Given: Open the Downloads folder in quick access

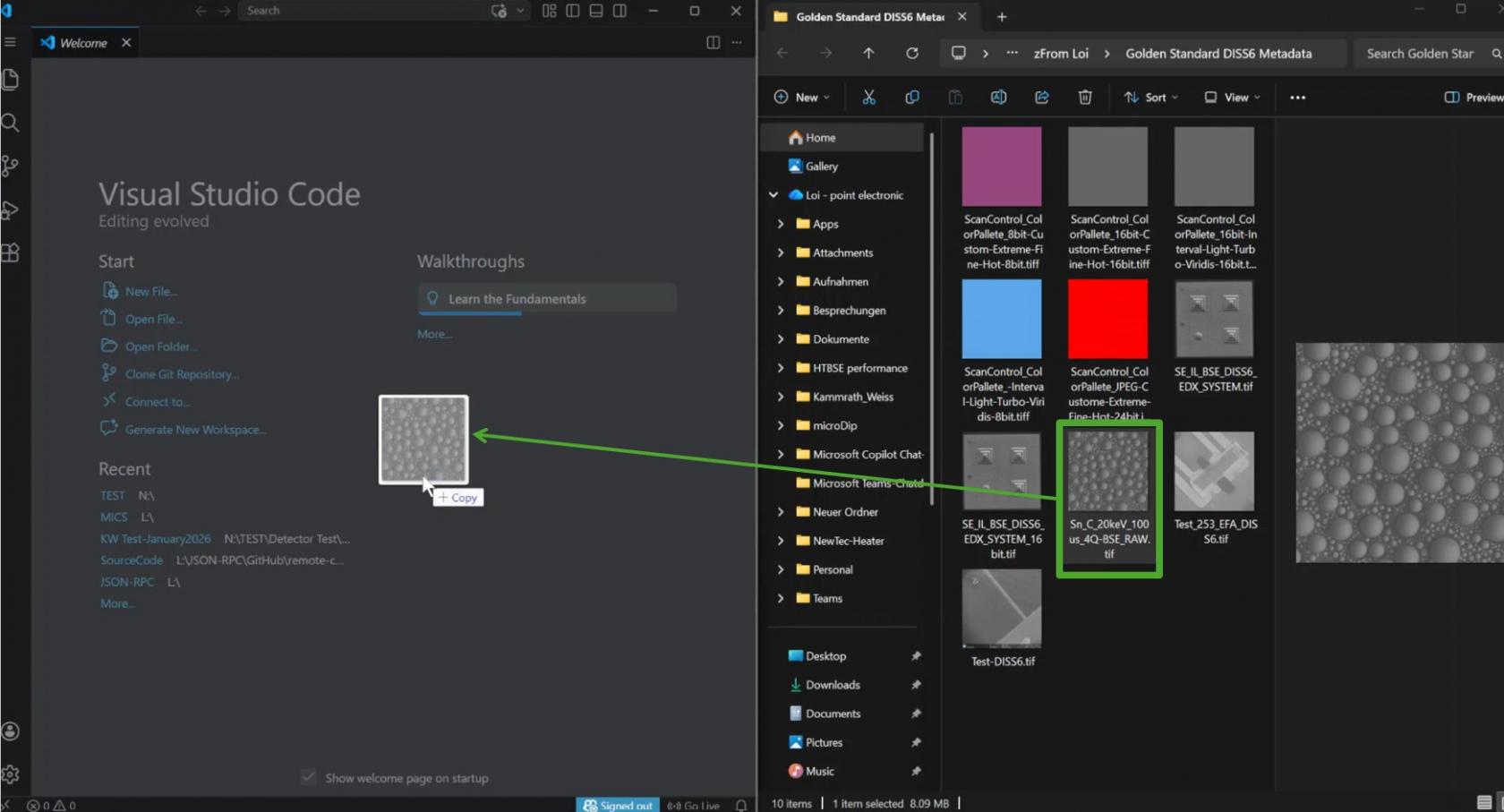Looking at the screenshot, I should coord(832,685).
